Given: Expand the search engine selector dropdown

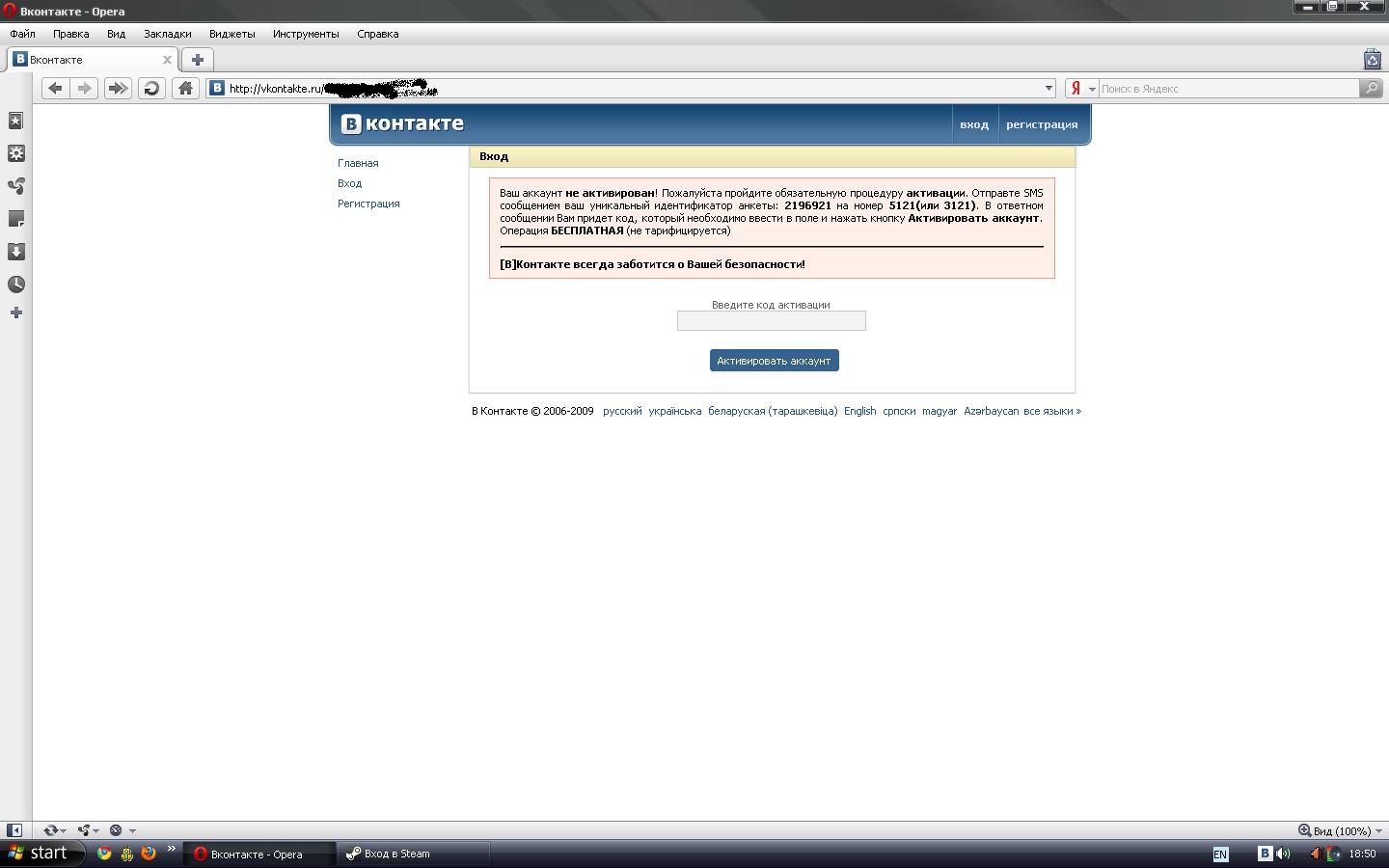Looking at the screenshot, I should coord(1092,89).
